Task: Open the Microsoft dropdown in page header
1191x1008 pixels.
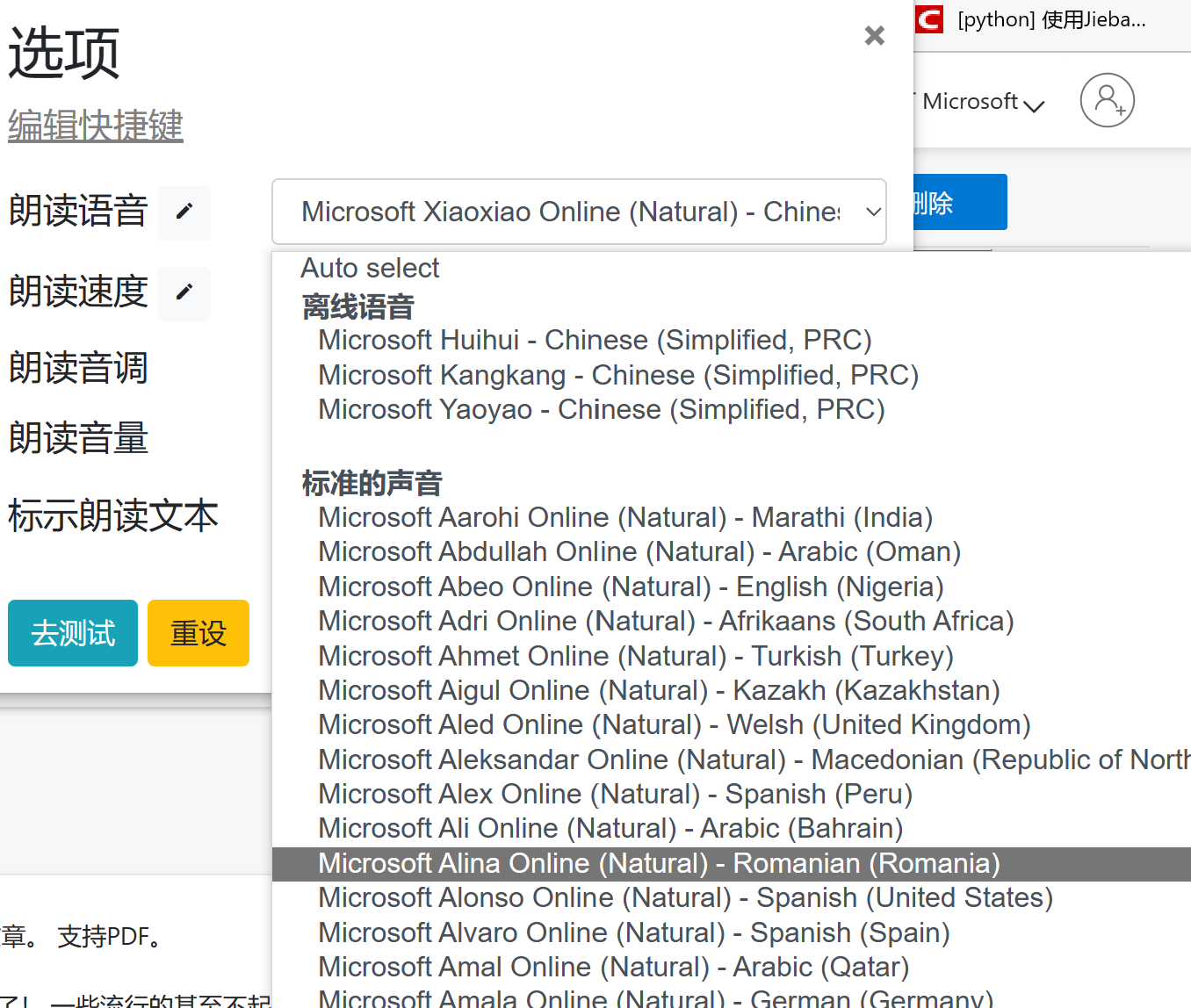Action: pyautogui.click(x=983, y=102)
